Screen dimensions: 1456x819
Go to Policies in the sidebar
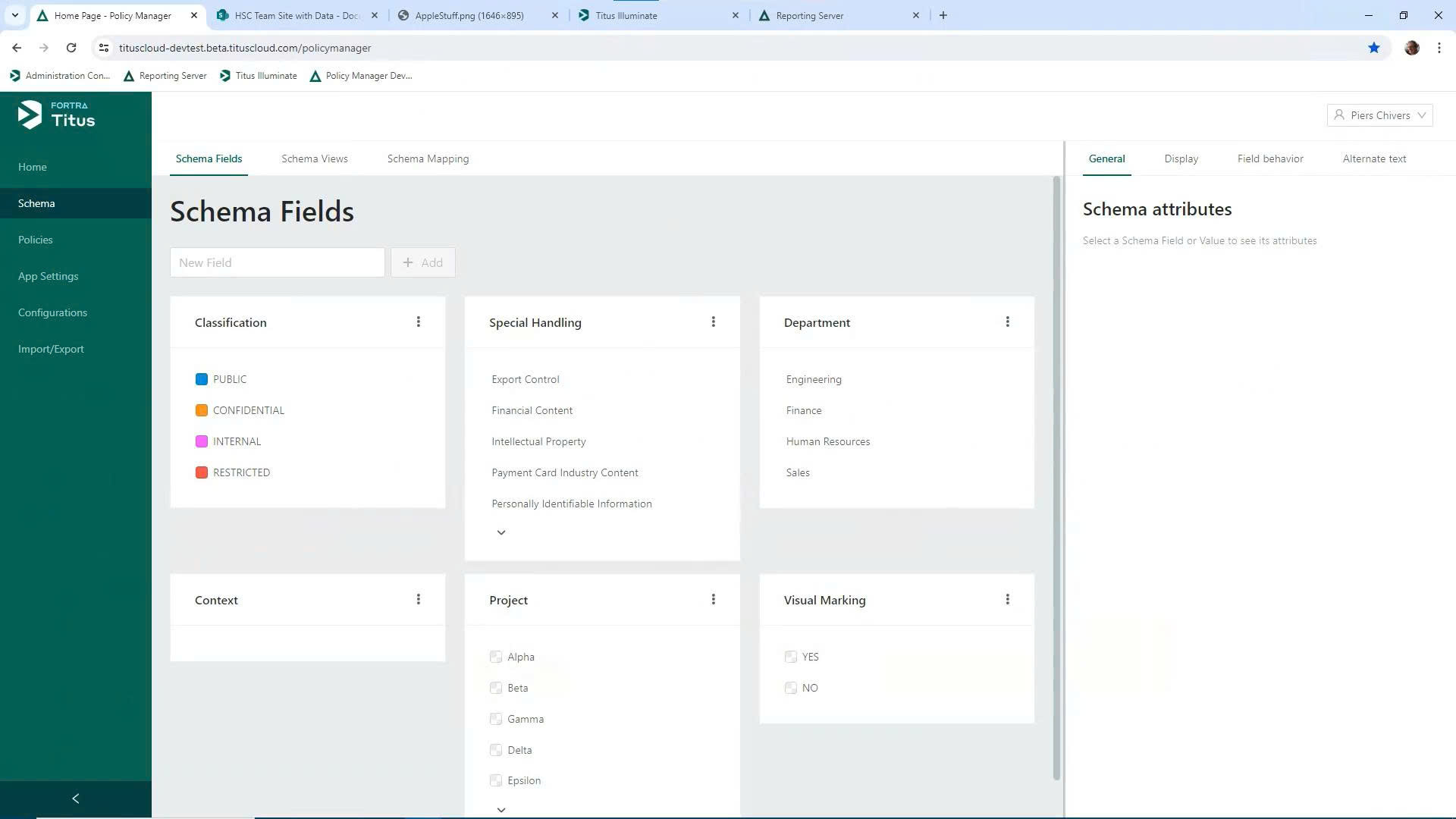pyautogui.click(x=36, y=240)
